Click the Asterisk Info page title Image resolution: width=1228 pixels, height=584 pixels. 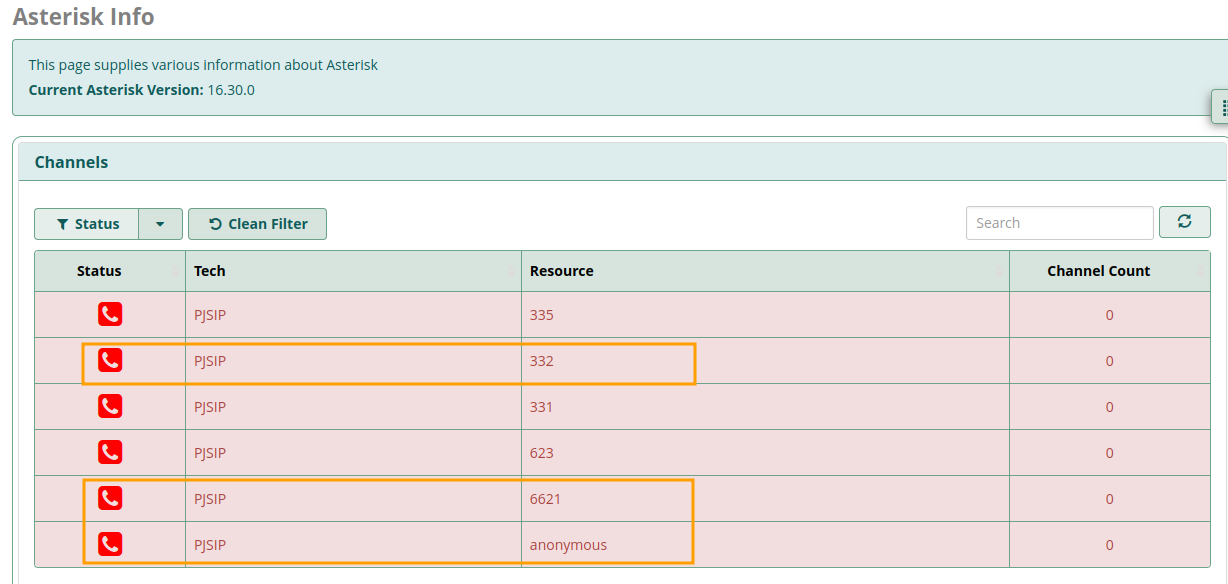pos(83,17)
